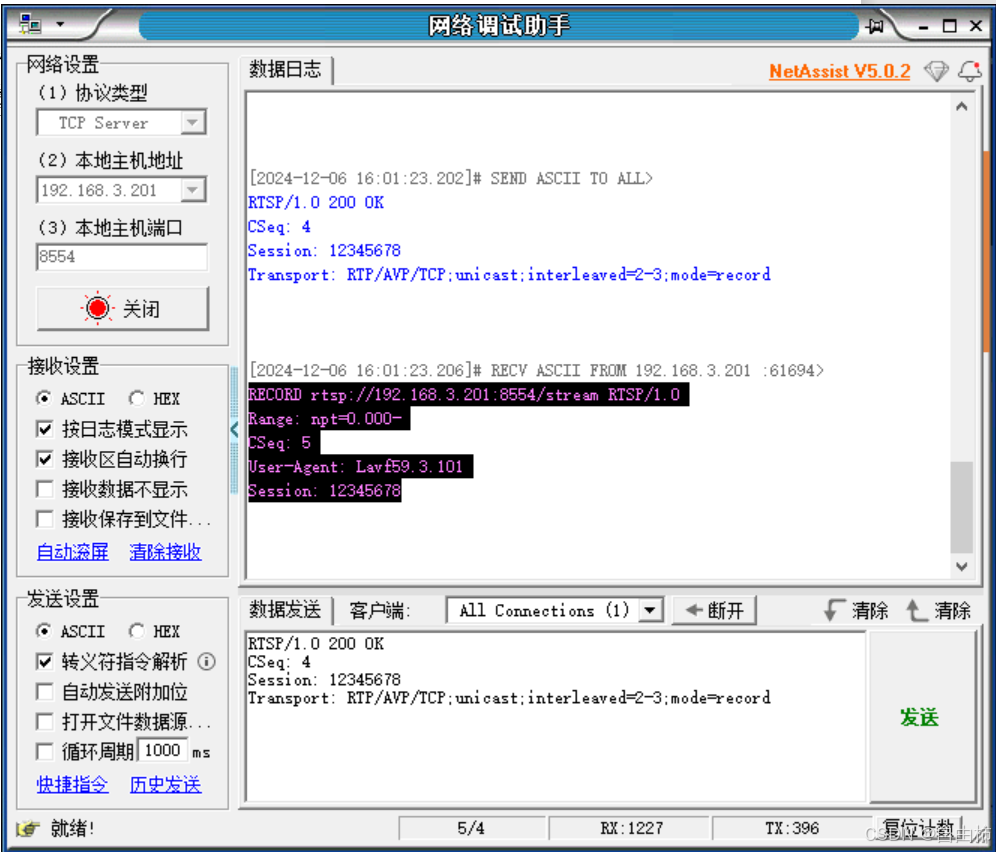Click the log scrollbar down arrow
Viewport: 996px width, 852px height.
coord(962,565)
